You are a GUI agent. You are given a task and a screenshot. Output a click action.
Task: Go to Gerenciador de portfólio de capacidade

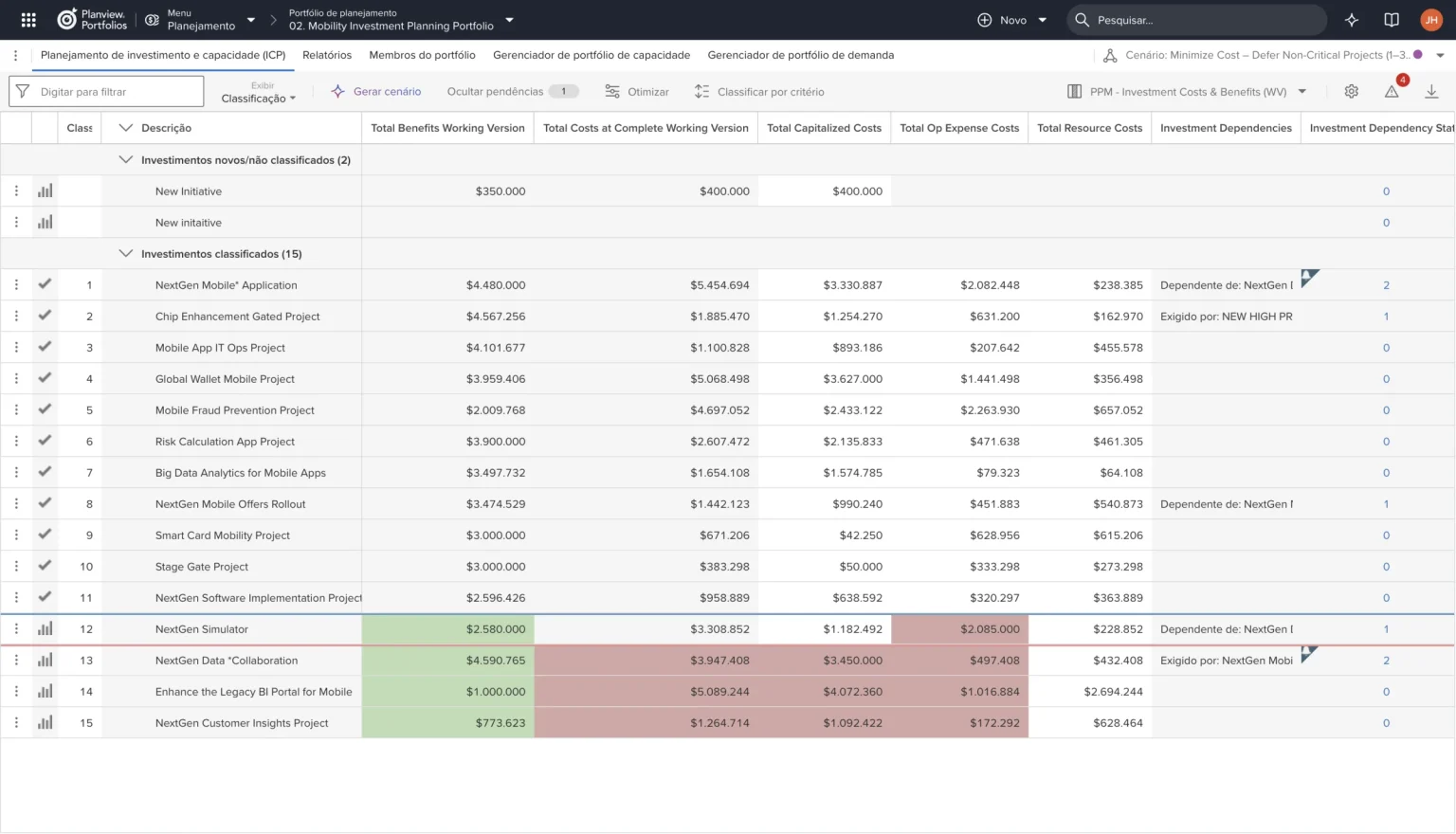coord(591,55)
